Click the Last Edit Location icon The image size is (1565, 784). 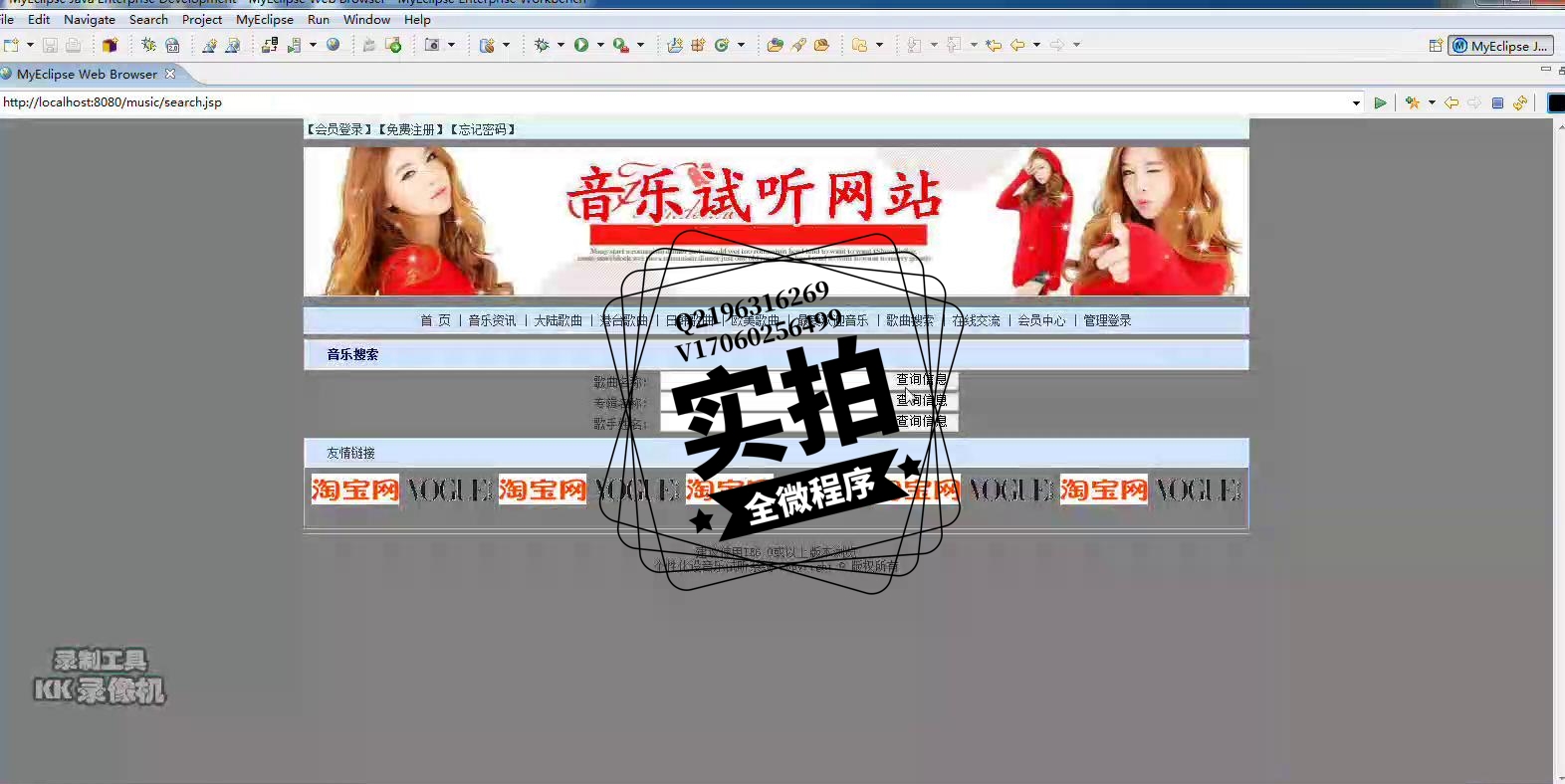point(994,45)
